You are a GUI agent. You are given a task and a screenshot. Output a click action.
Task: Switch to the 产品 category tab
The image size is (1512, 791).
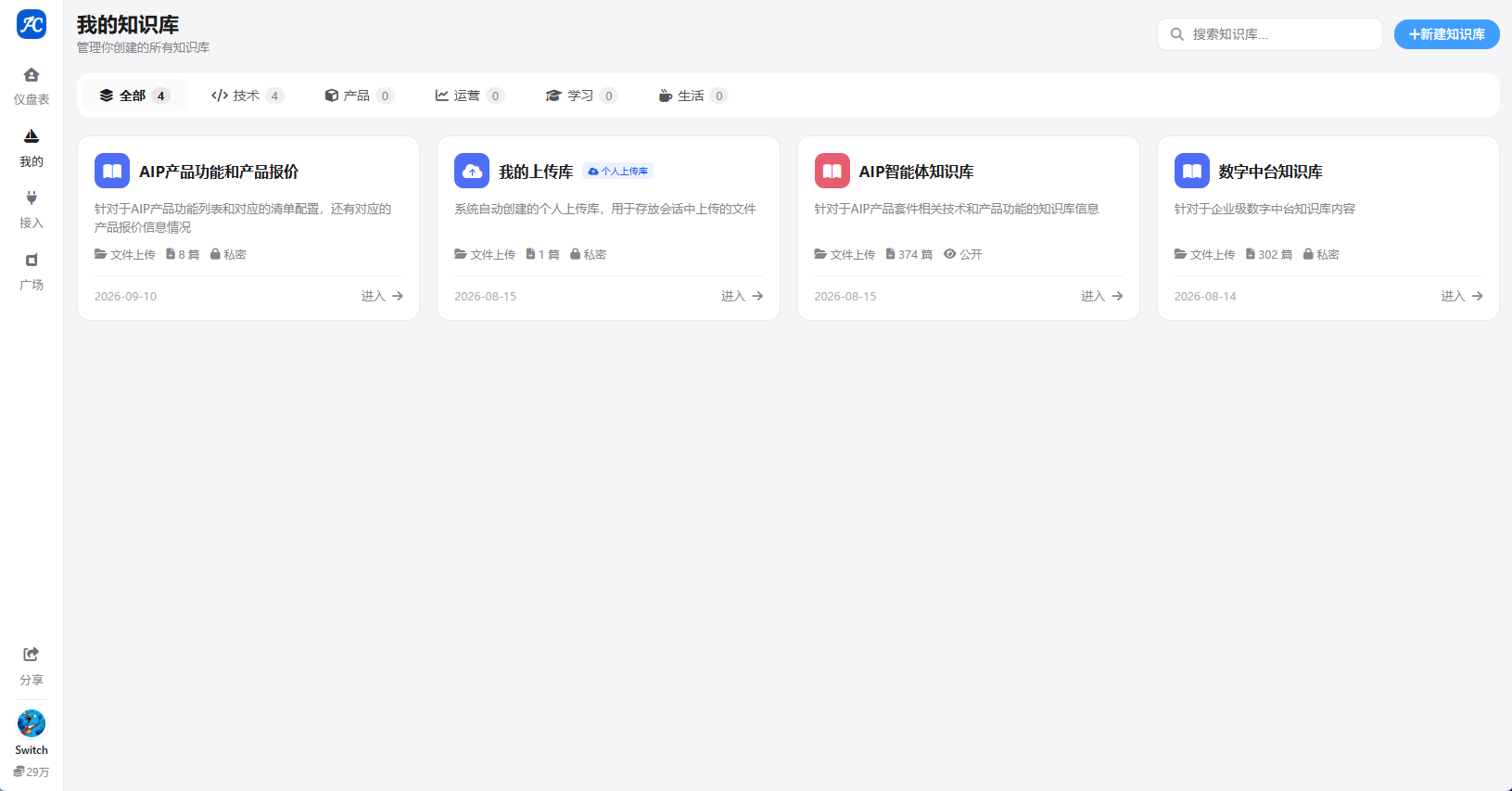tap(360, 96)
